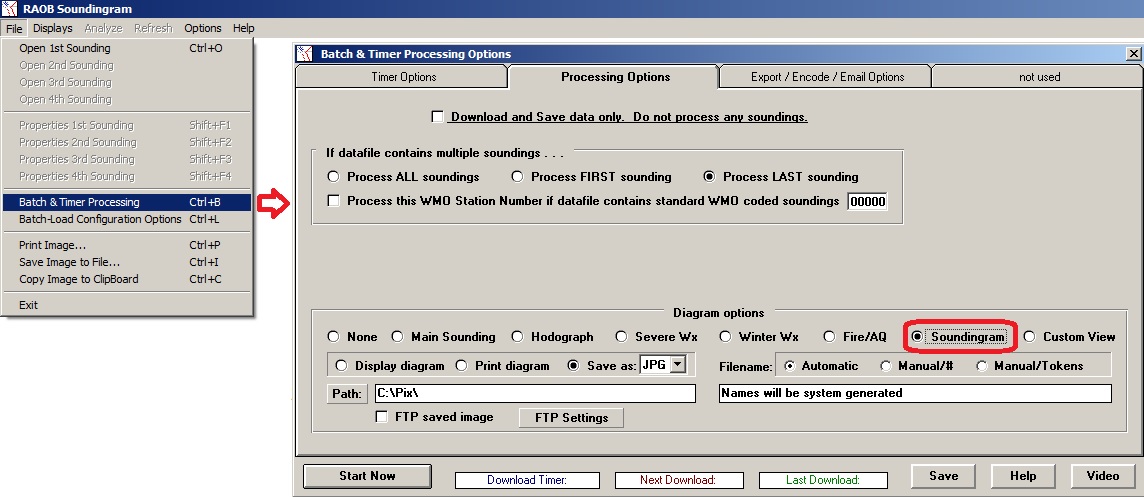Choose Copy Image to ClipBoard entry
Viewport: 1144px width, 497px height.
(127, 279)
